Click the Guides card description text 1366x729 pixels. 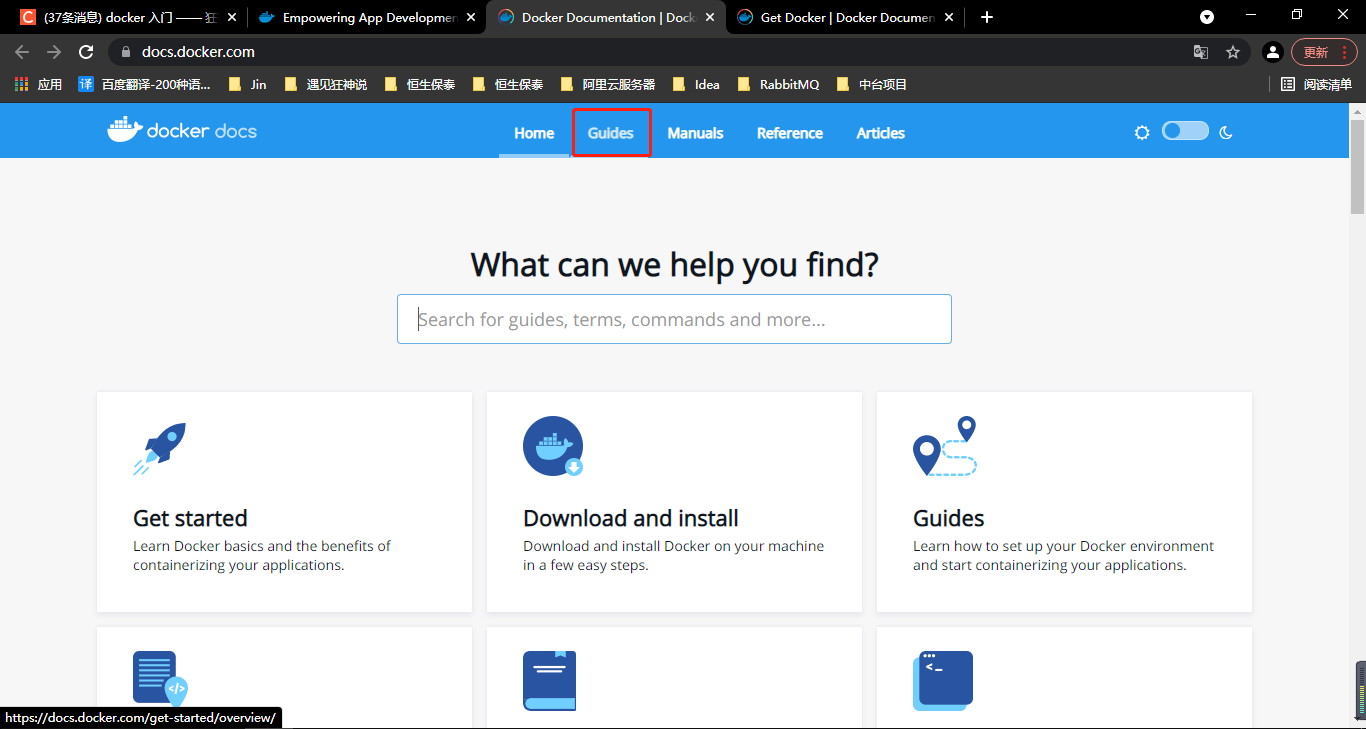(1063, 556)
